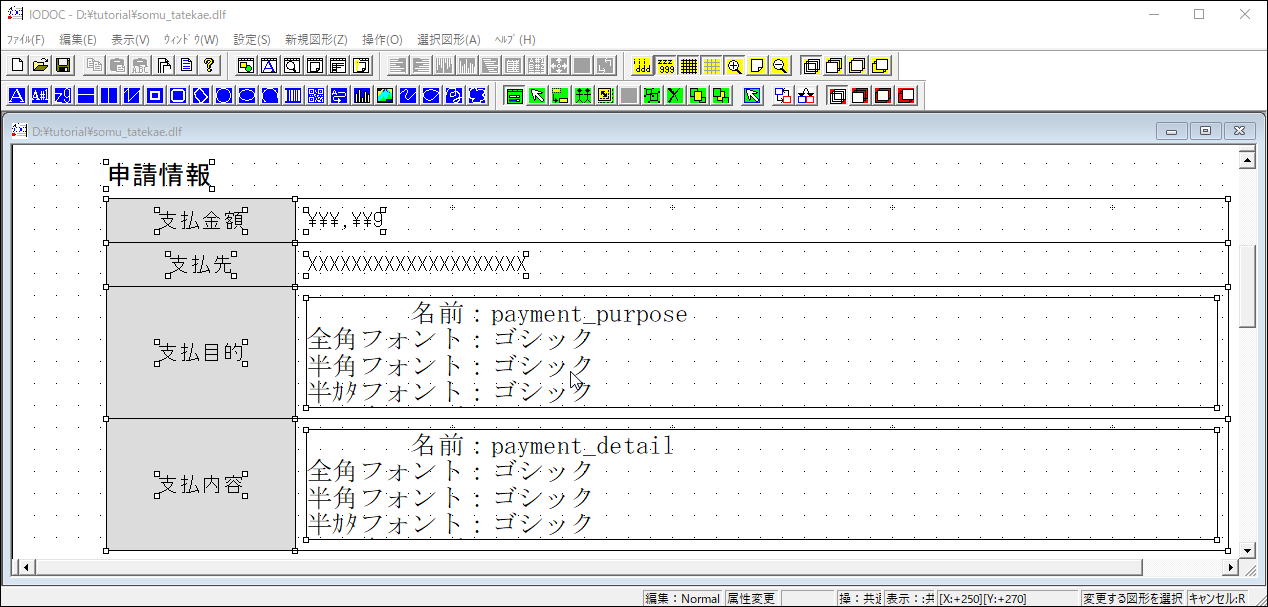Select the image insertion tool

tap(383, 95)
